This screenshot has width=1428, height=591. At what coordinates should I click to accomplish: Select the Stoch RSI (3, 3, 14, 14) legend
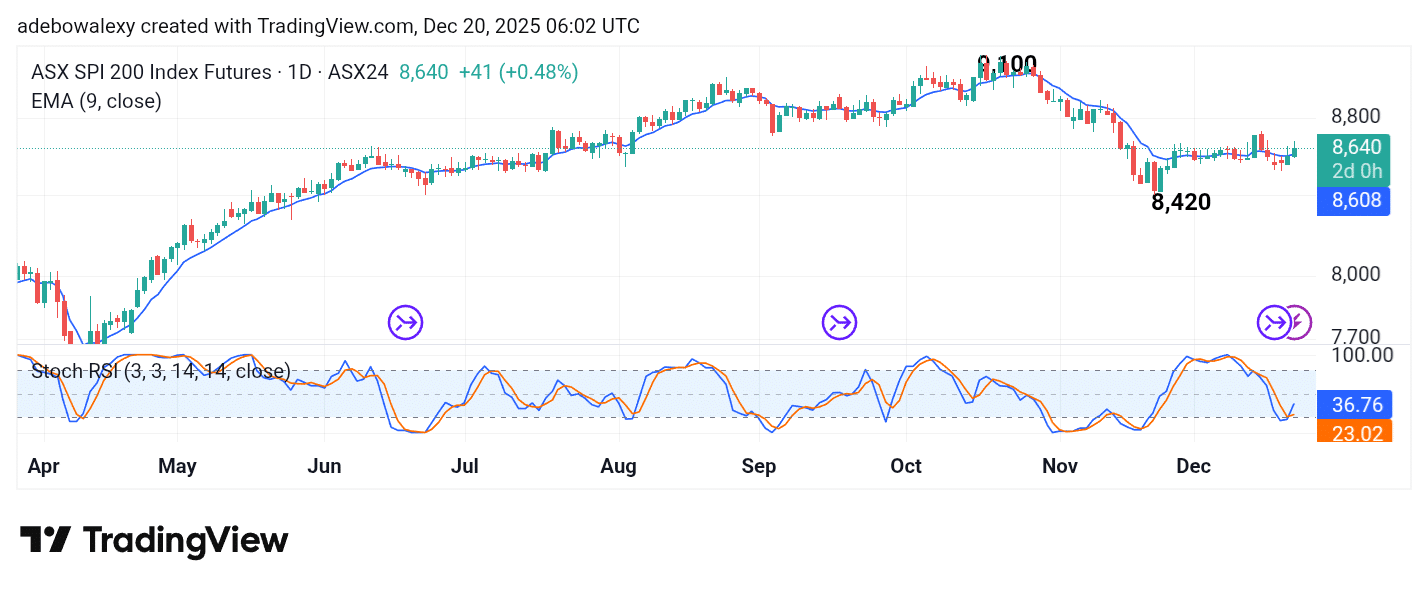click(160, 371)
